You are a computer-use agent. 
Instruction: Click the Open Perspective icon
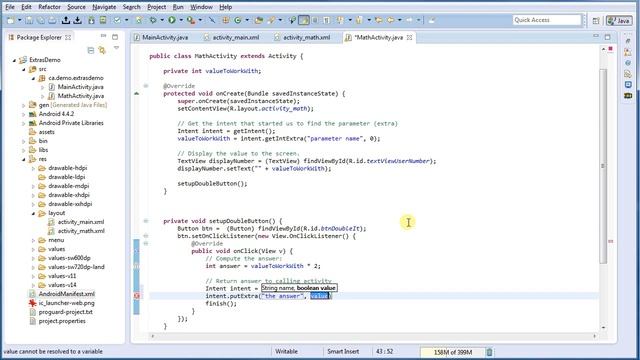click(596, 20)
